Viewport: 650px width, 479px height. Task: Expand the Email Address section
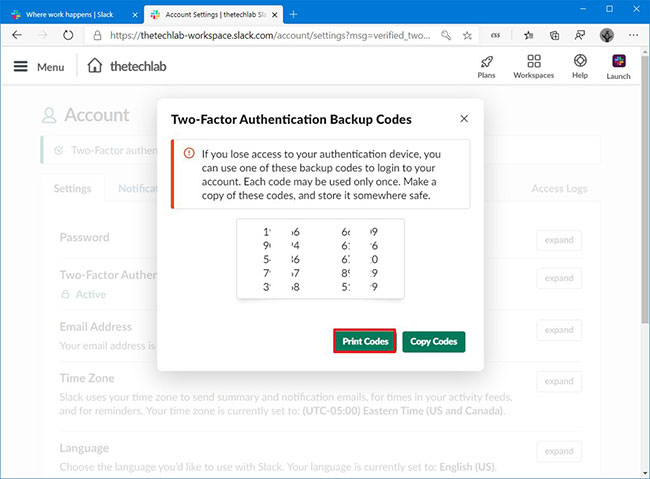coord(559,330)
